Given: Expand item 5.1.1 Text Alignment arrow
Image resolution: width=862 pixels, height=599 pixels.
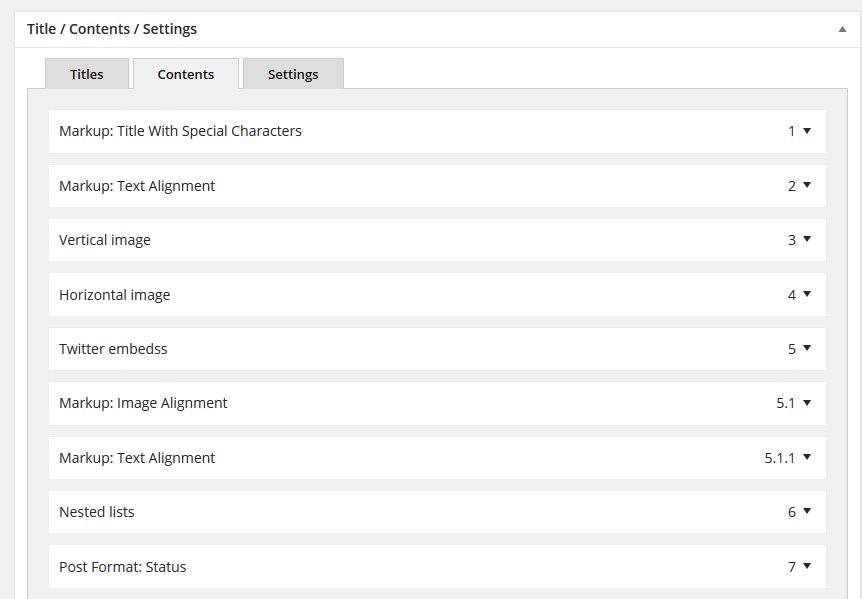Looking at the screenshot, I should (806, 458).
